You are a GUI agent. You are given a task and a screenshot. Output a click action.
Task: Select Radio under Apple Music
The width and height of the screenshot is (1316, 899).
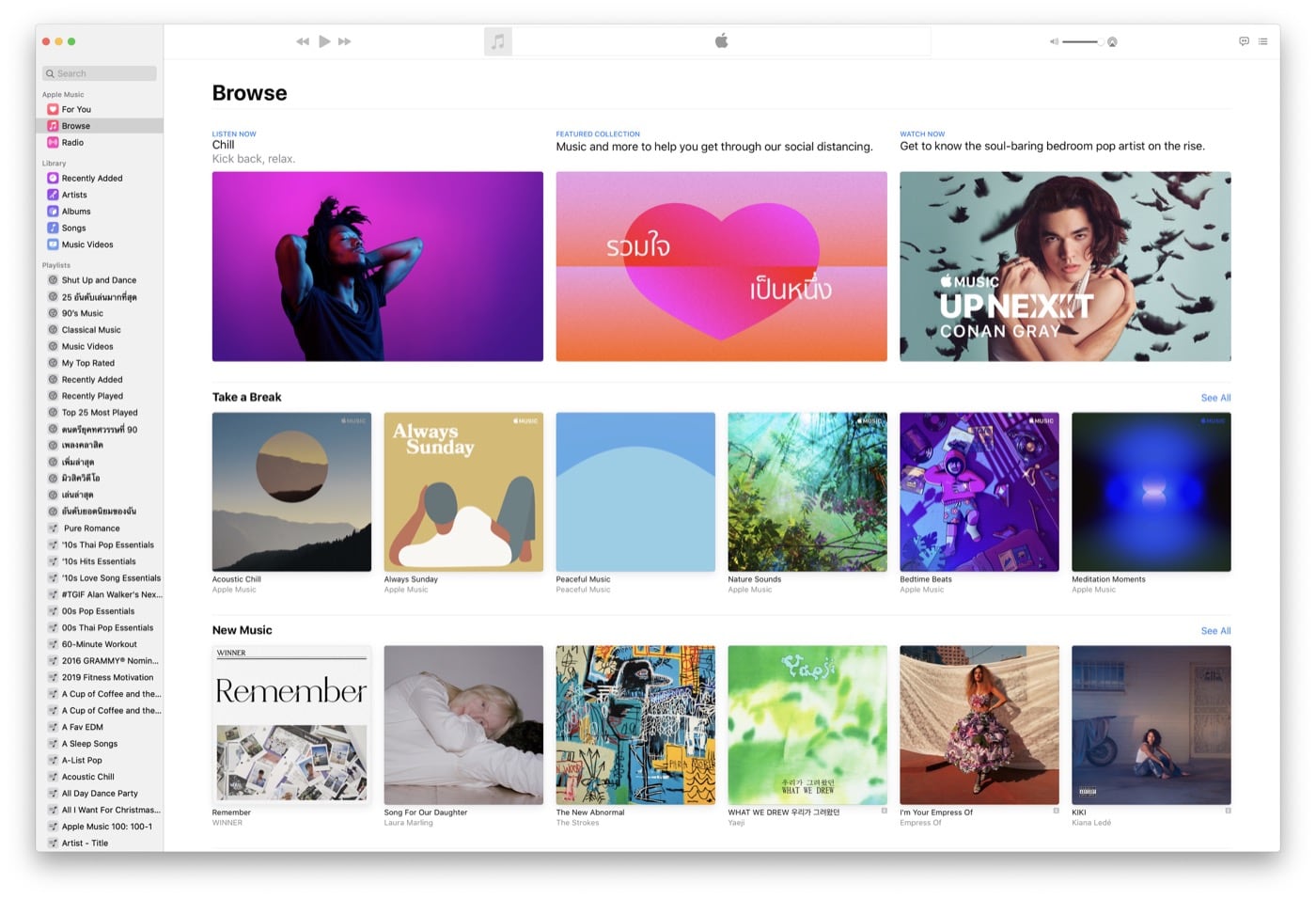coord(71,142)
